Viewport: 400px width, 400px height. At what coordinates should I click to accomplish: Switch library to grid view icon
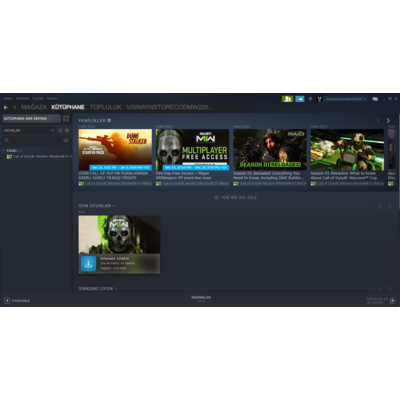66,118
